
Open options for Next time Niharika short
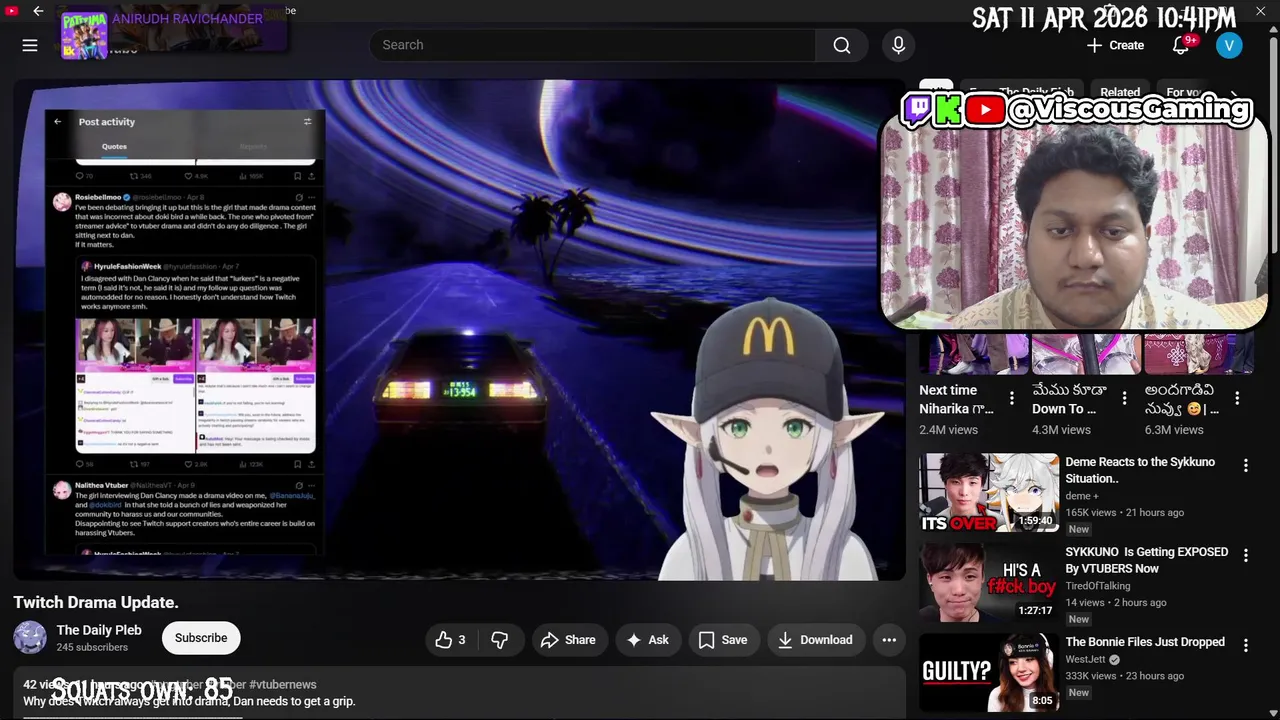click(1012, 398)
